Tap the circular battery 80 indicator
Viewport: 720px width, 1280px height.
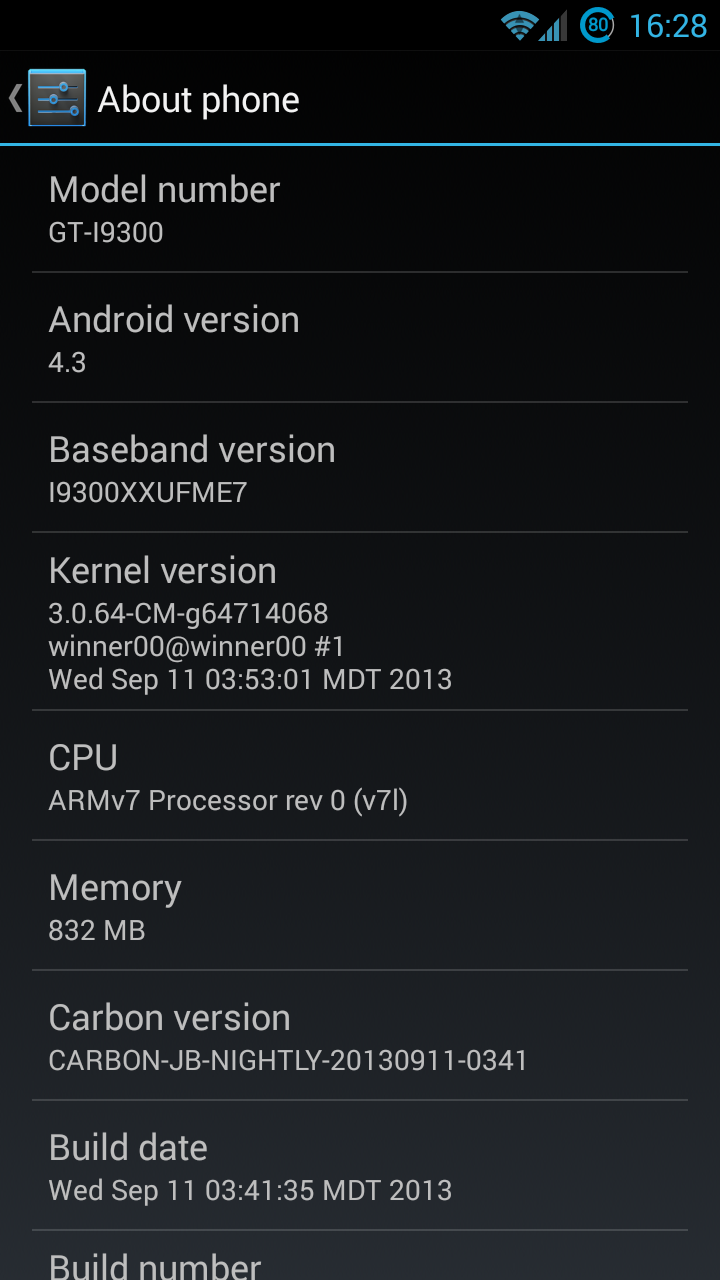click(597, 25)
